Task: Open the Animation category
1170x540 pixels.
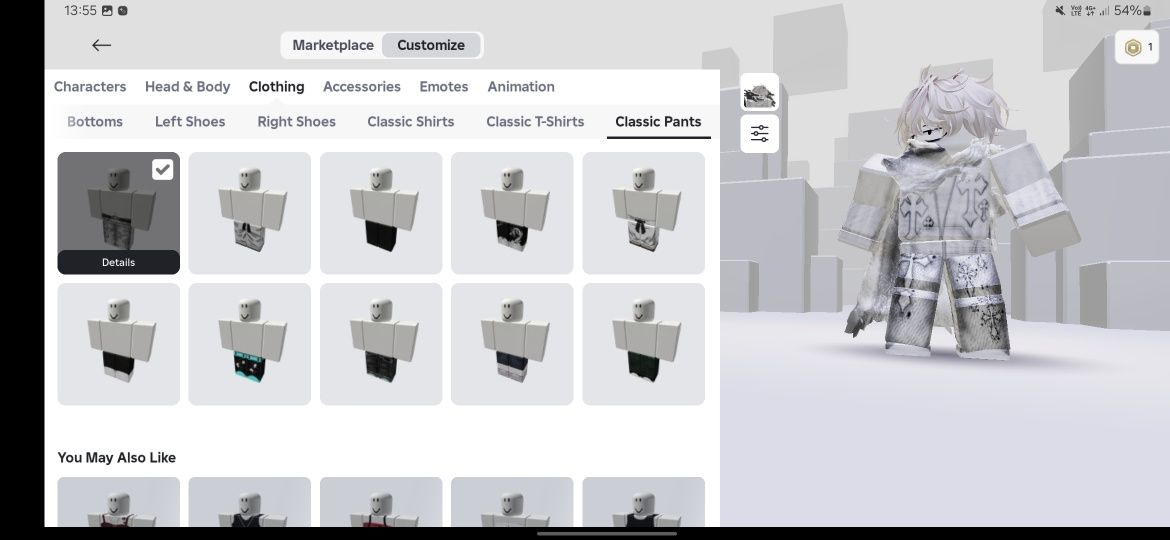Action: coord(521,87)
